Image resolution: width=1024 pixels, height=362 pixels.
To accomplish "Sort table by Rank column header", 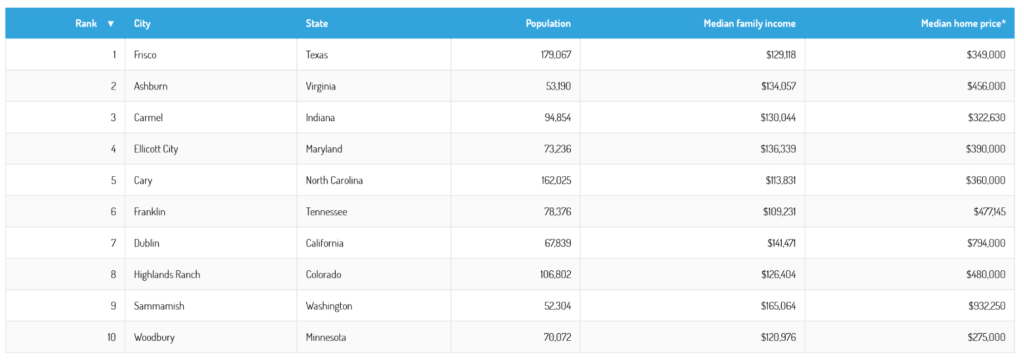I will click(86, 24).
